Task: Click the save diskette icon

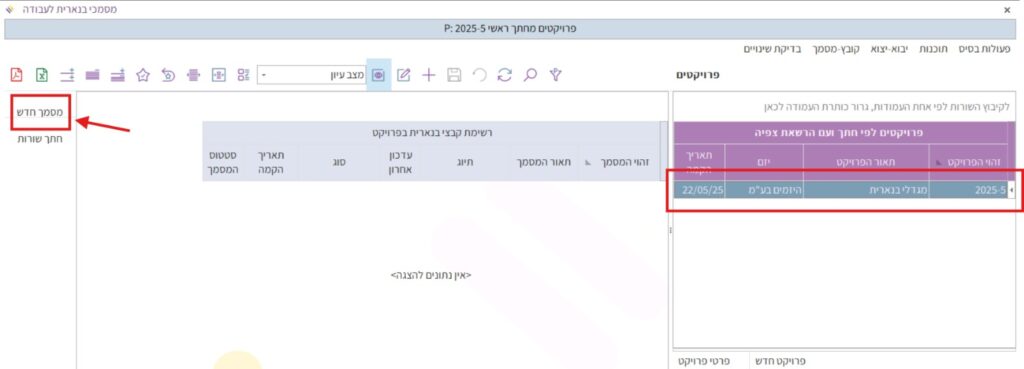Action: (x=454, y=75)
